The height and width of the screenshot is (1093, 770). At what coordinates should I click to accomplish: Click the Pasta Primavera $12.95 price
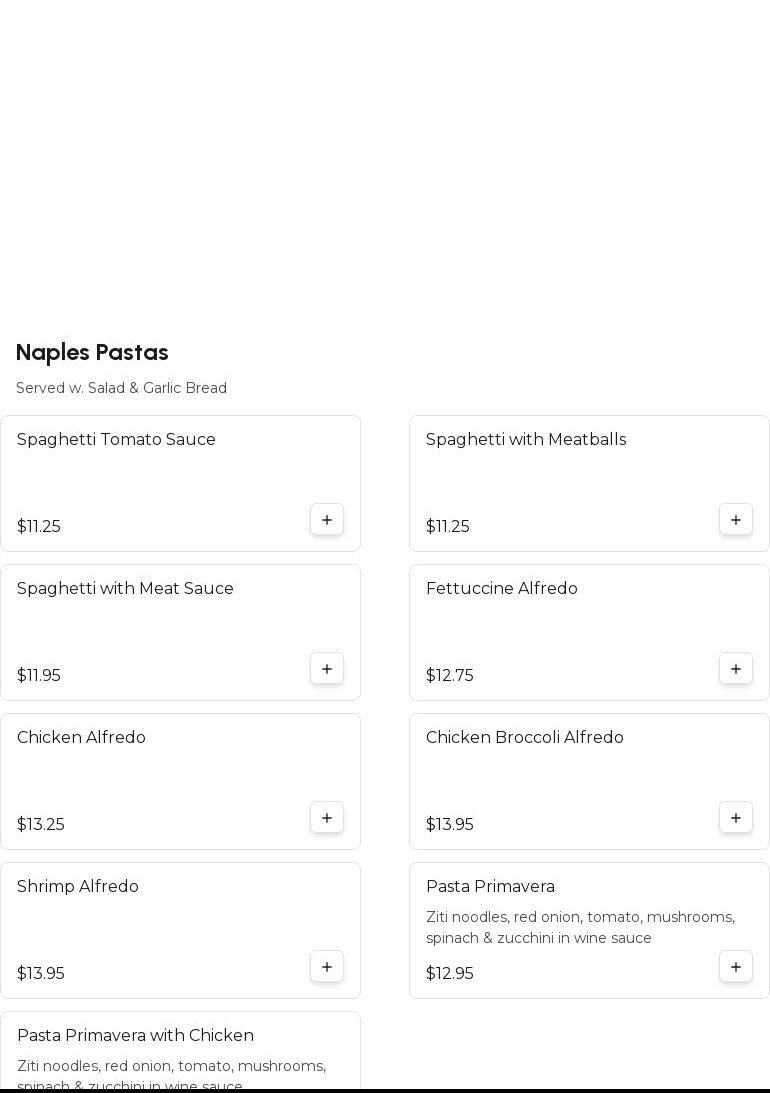(450, 974)
